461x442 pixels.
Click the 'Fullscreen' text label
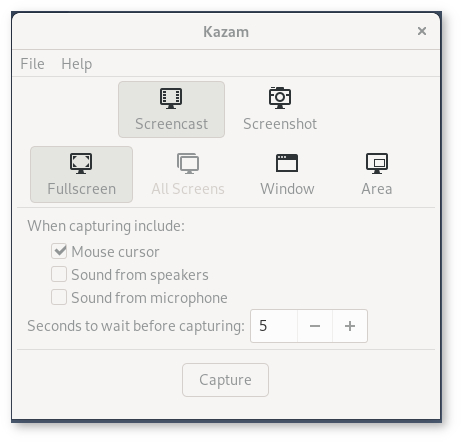(x=82, y=189)
